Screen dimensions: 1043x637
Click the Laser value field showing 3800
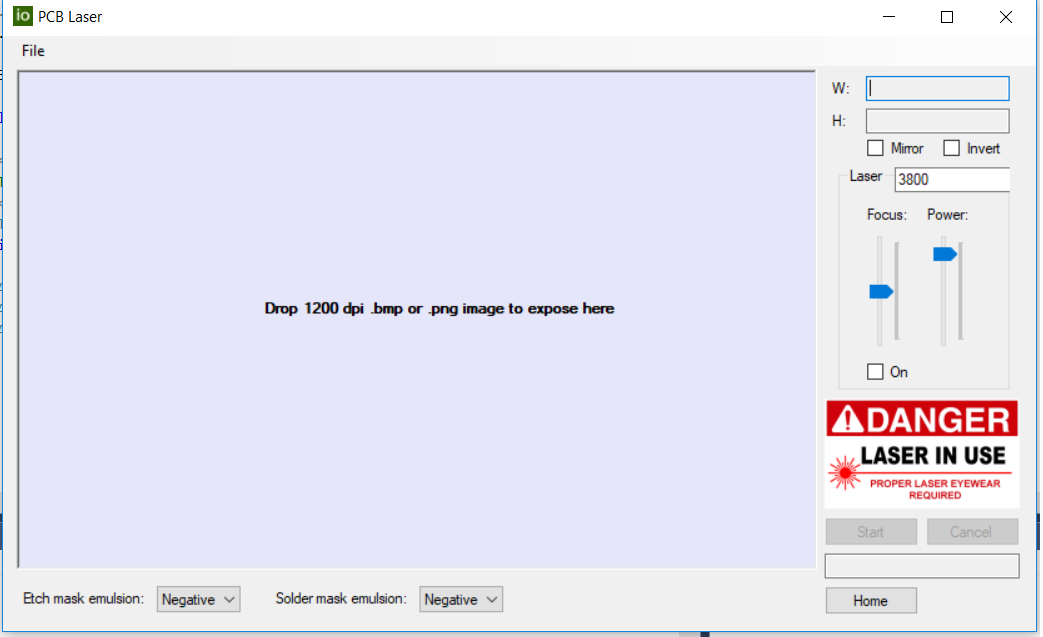[951, 180]
